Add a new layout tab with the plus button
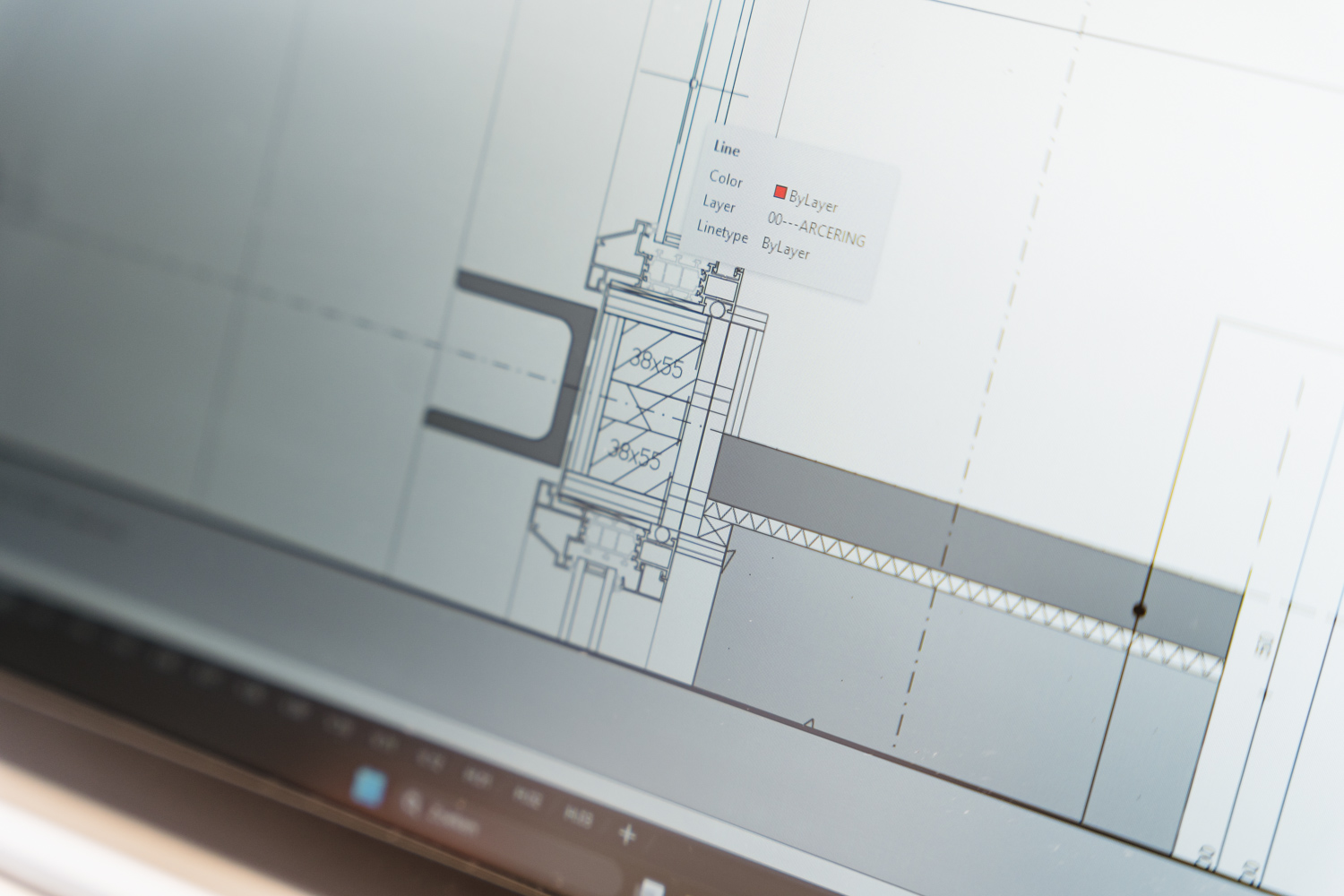Screen dimensions: 1344x896 click(x=627, y=834)
